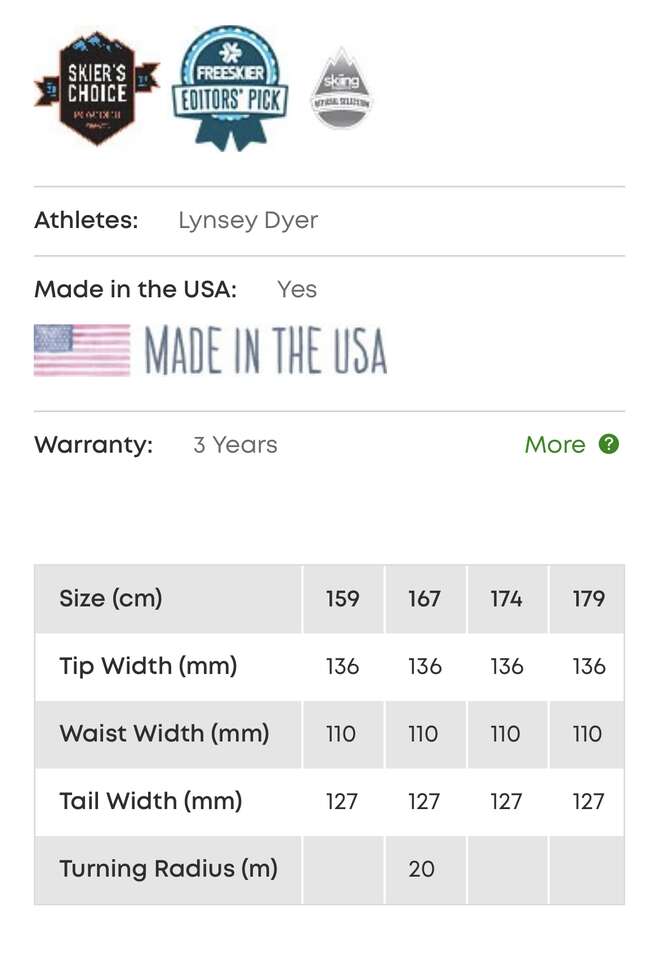Click the Warranty label

point(94,445)
